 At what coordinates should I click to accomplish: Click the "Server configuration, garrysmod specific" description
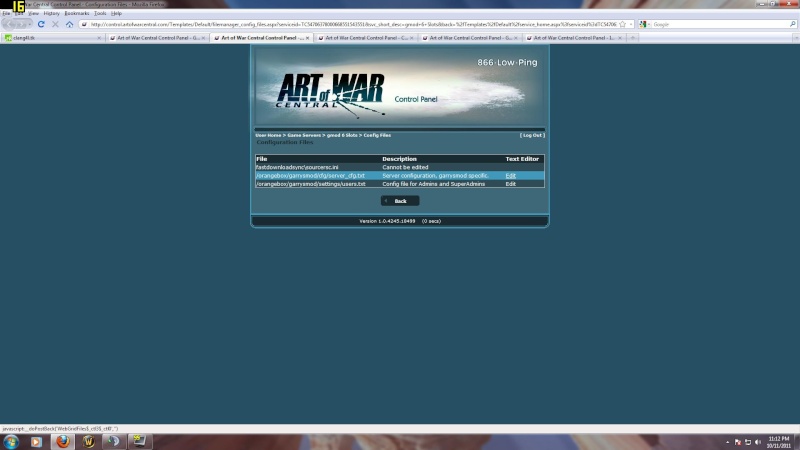point(435,176)
